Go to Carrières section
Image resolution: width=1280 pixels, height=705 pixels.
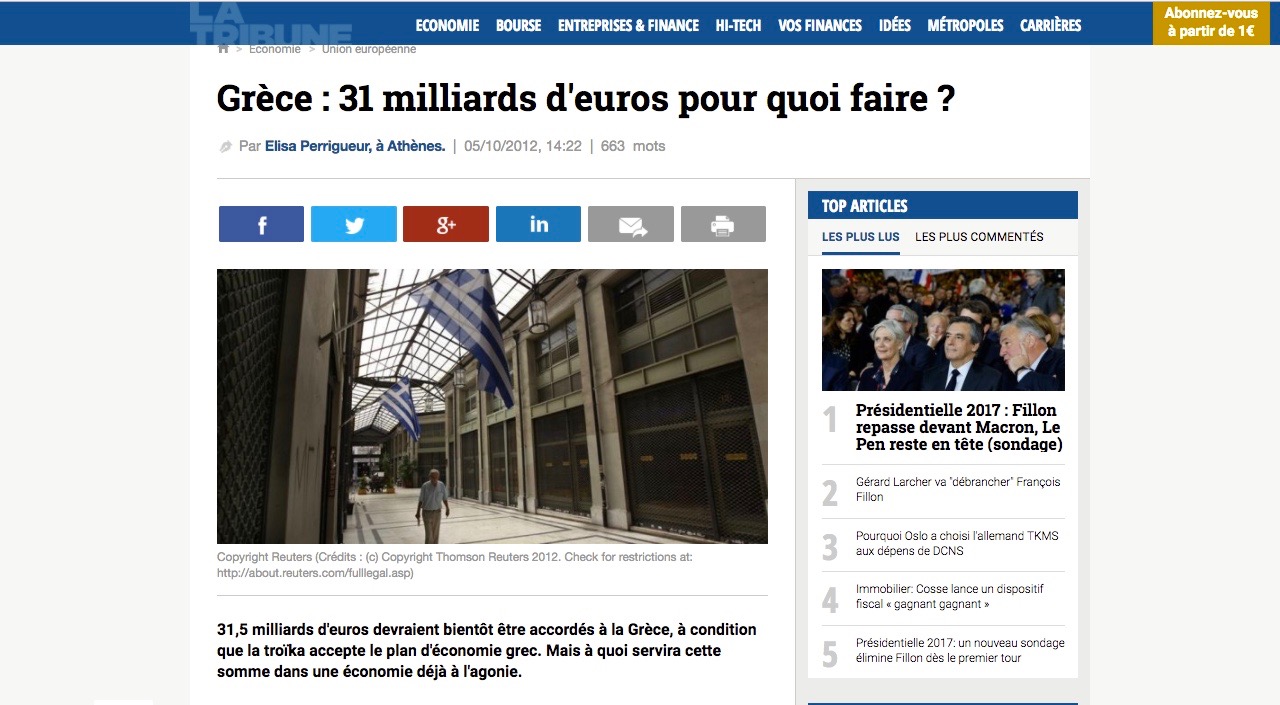(1050, 25)
